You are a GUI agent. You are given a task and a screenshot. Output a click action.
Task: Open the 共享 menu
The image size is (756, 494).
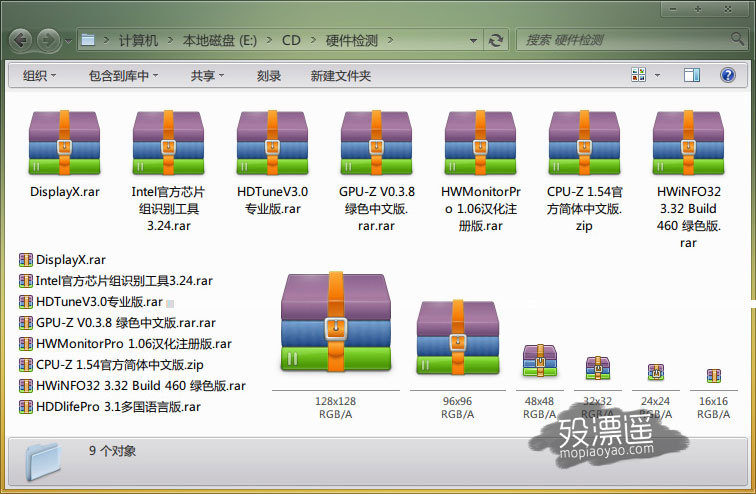[207, 76]
